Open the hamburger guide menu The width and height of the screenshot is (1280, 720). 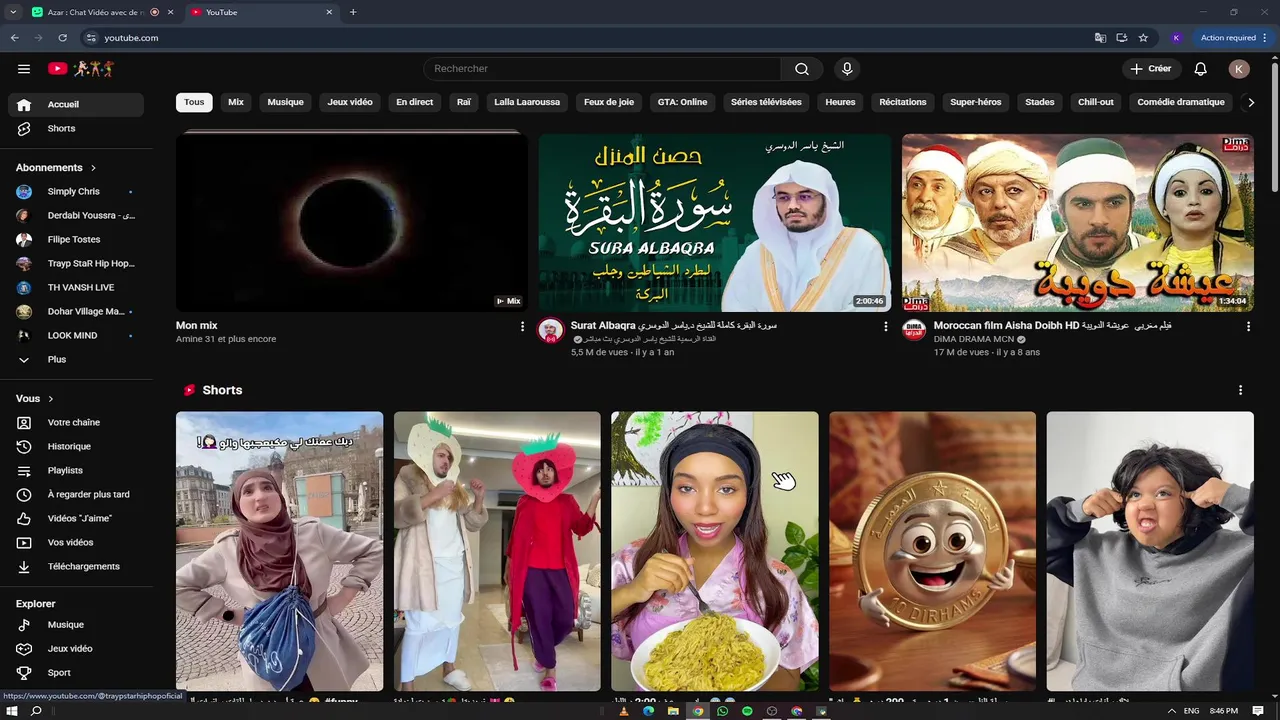(x=24, y=69)
